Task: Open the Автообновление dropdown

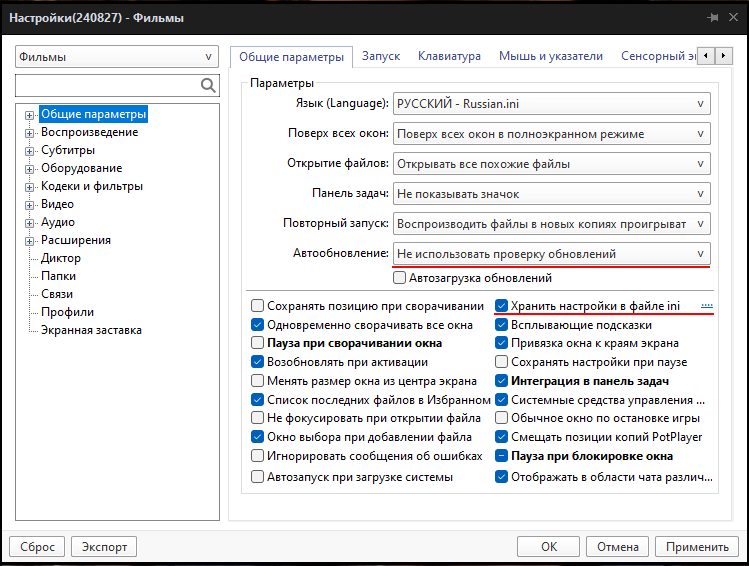Action: (x=551, y=254)
